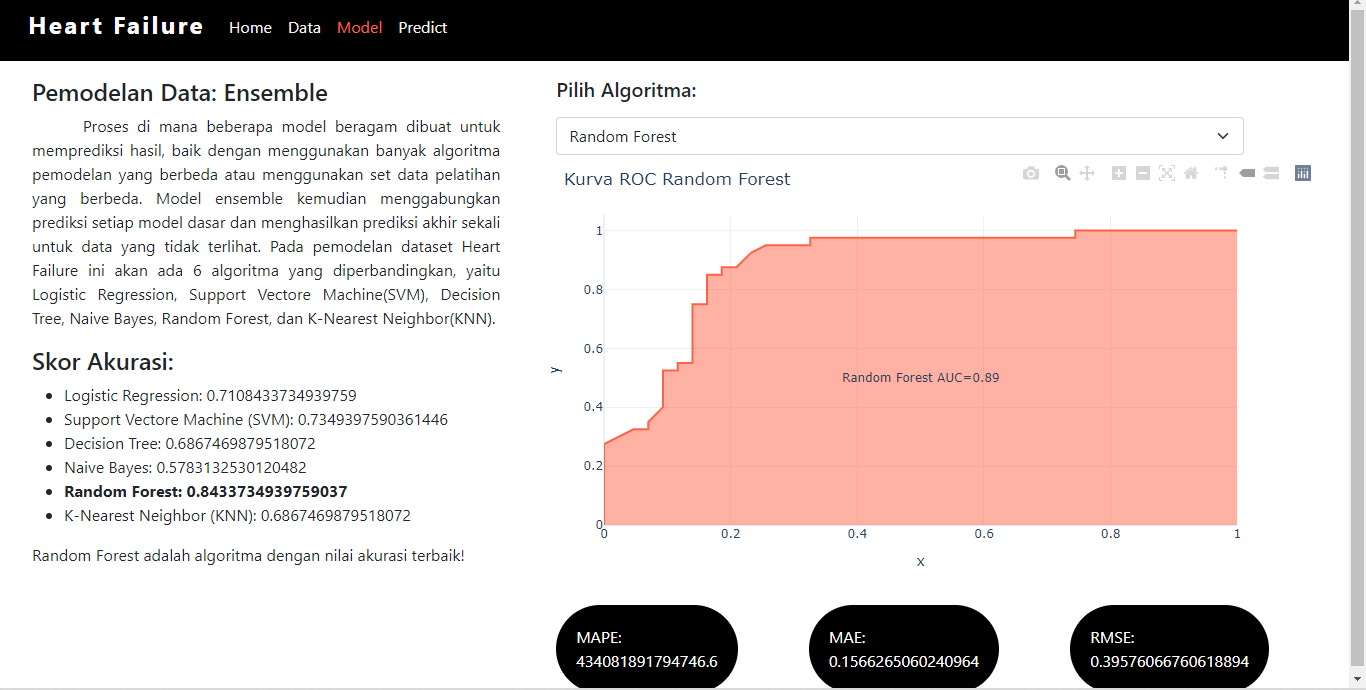Select the Zoom tool on the ROC chart
This screenshot has height=690, width=1366.
click(1062, 173)
